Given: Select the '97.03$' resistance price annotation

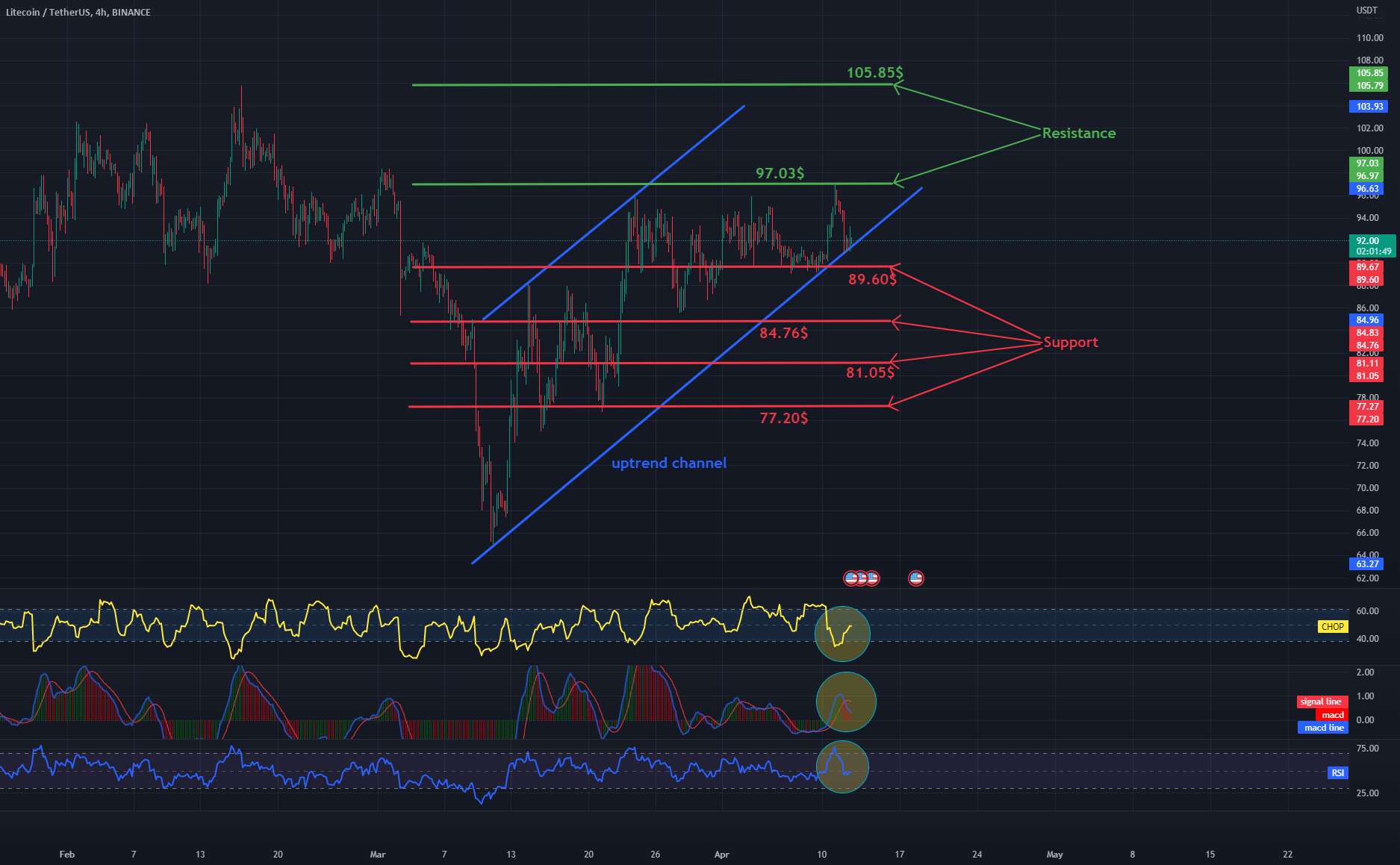Looking at the screenshot, I should click(x=780, y=173).
